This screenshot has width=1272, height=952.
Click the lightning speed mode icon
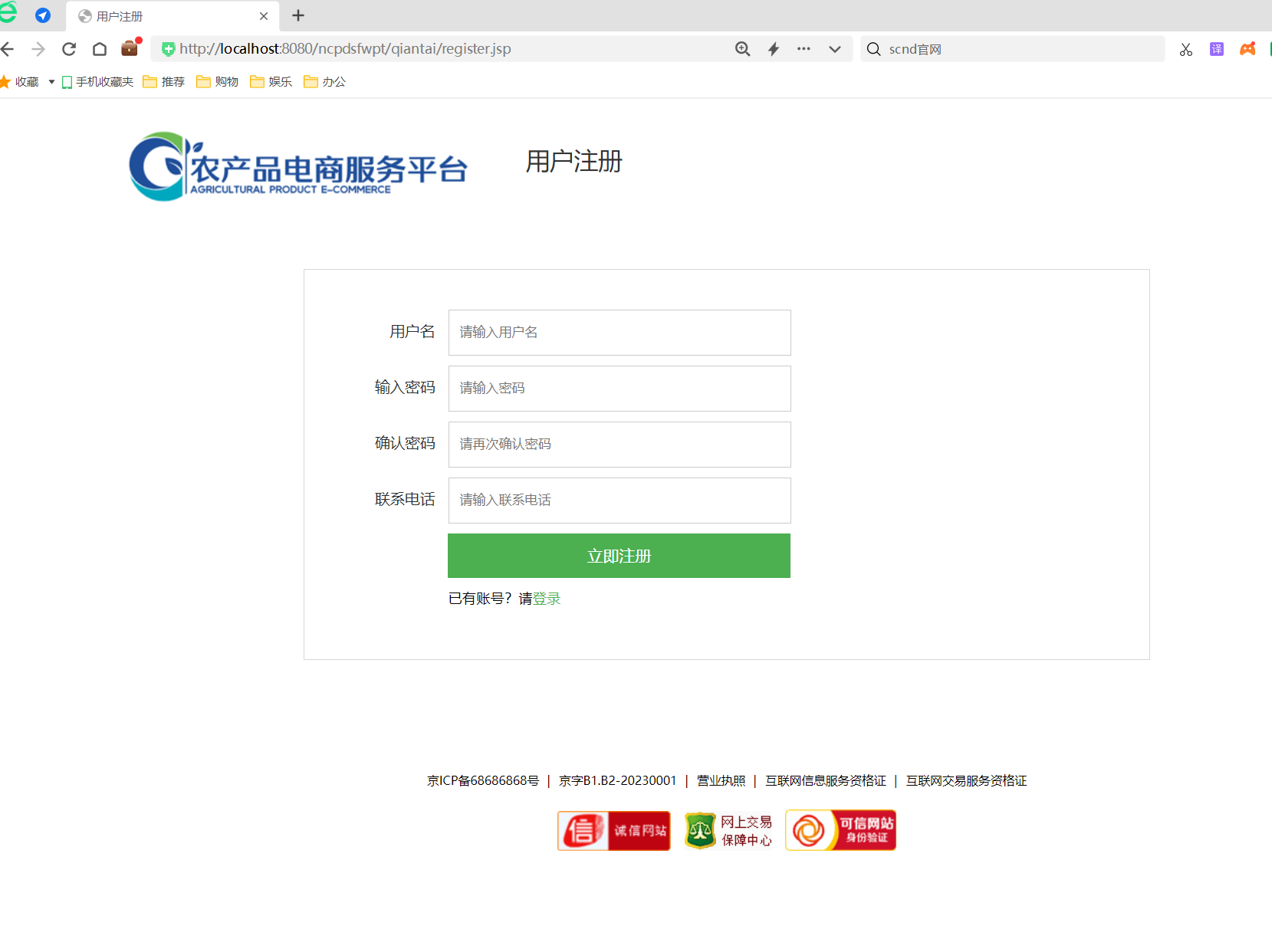(774, 49)
